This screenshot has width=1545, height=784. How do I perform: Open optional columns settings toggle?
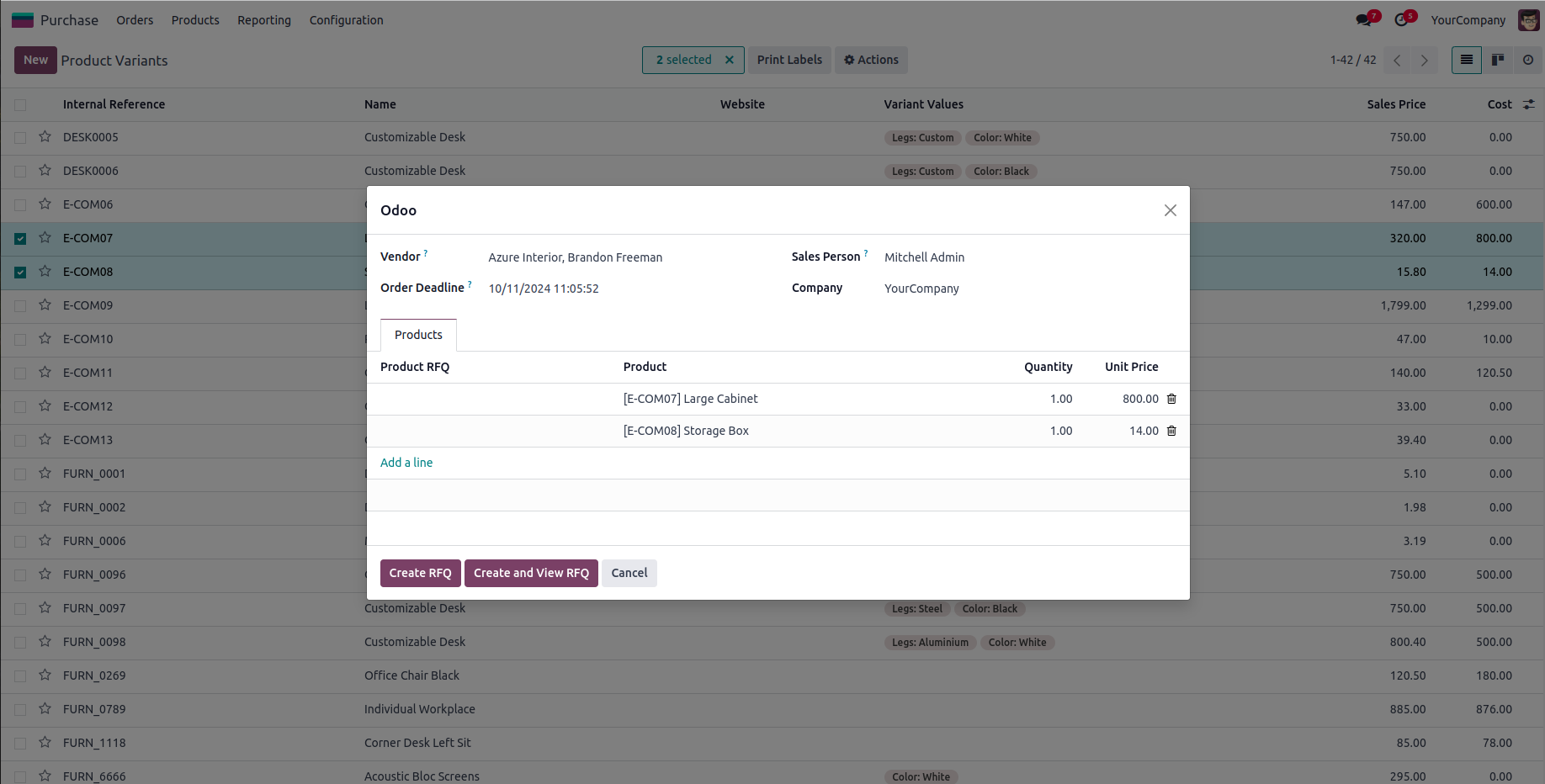(x=1529, y=104)
